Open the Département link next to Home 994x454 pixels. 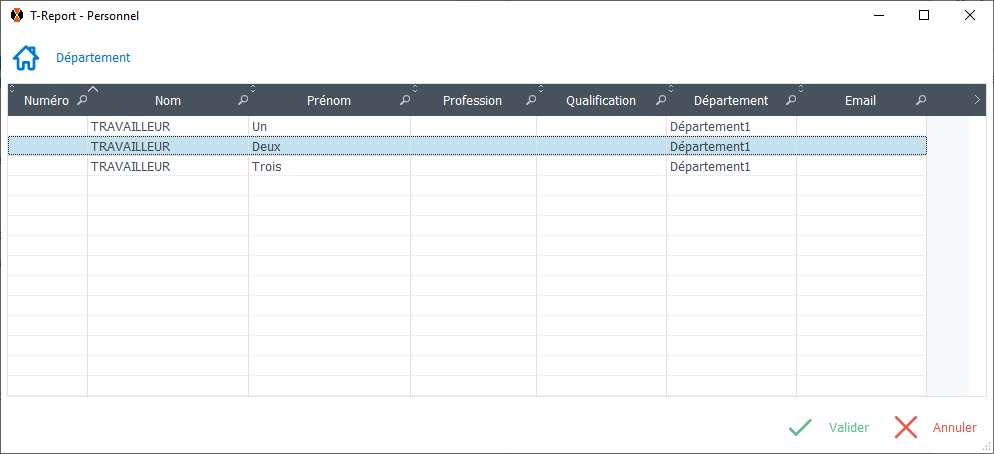click(93, 58)
